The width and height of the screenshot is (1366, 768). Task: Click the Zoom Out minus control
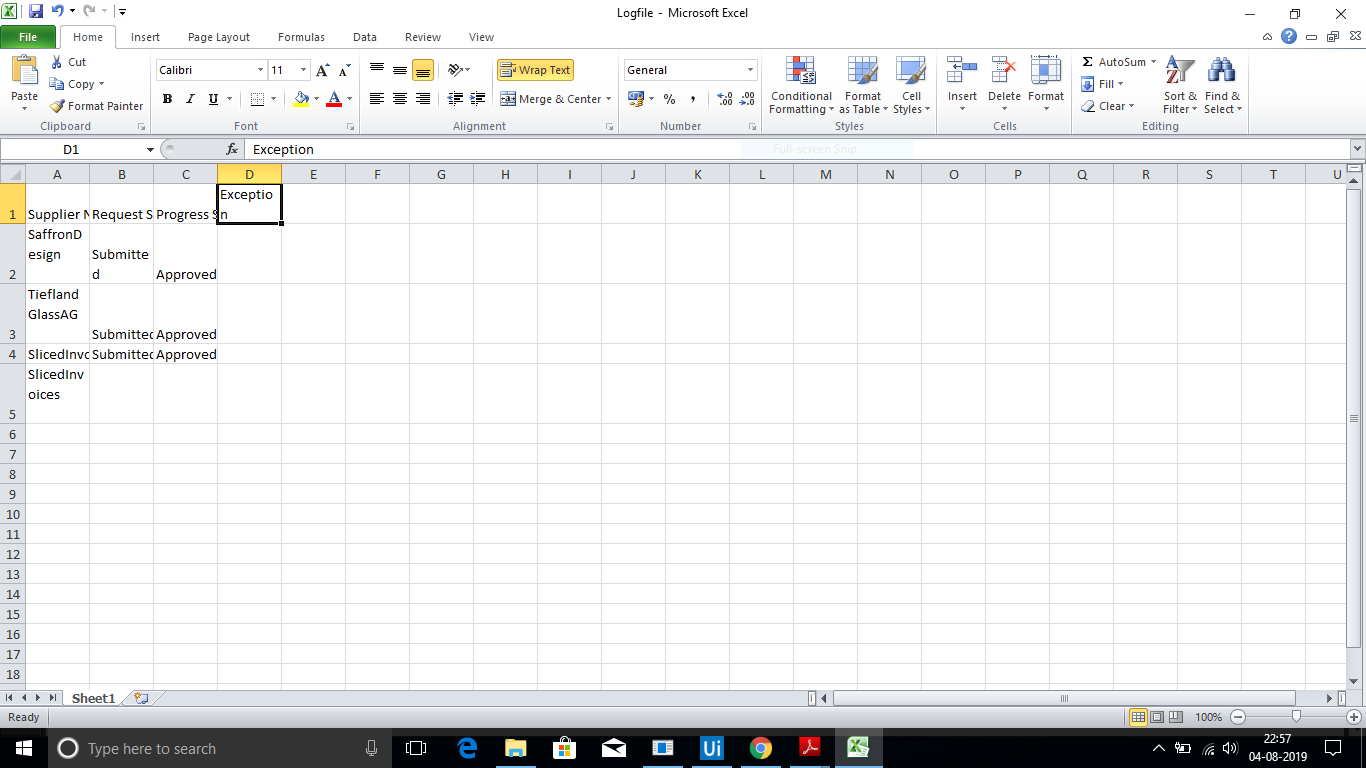click(x=1237, y=717)
